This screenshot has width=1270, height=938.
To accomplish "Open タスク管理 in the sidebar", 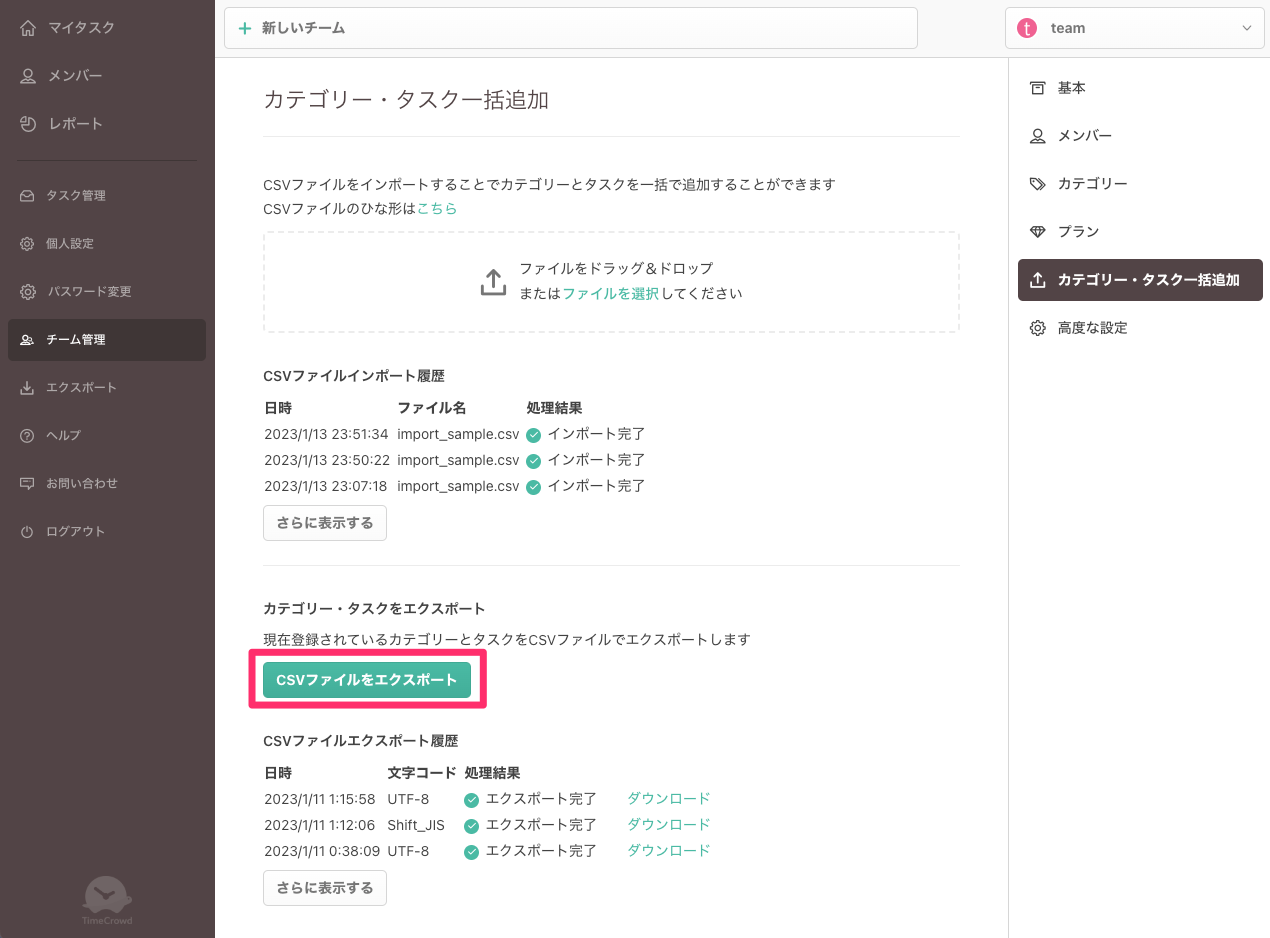I will click(x=76, y=196).
